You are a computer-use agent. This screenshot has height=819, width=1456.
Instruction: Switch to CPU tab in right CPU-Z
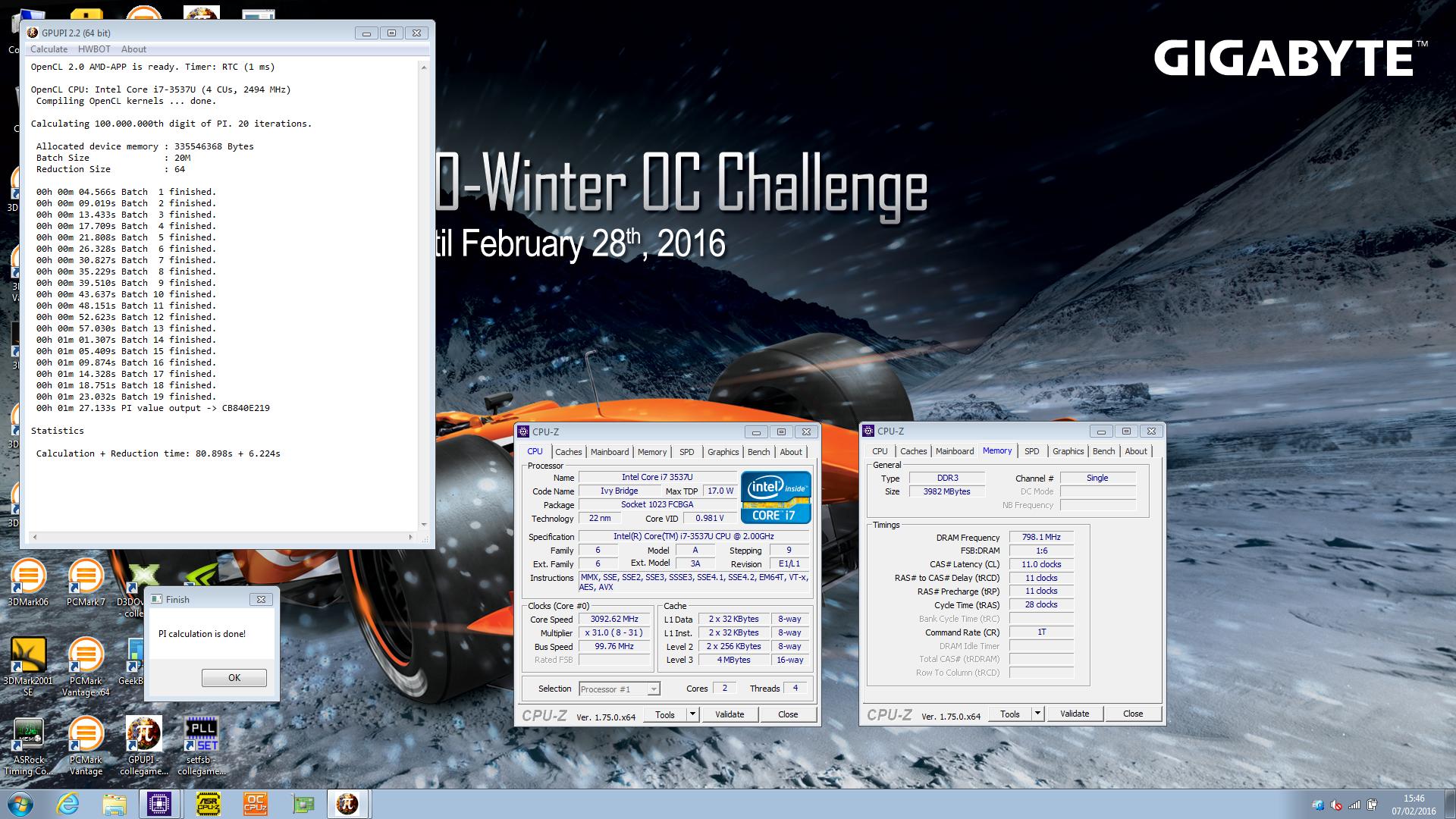tap(880, 451)
